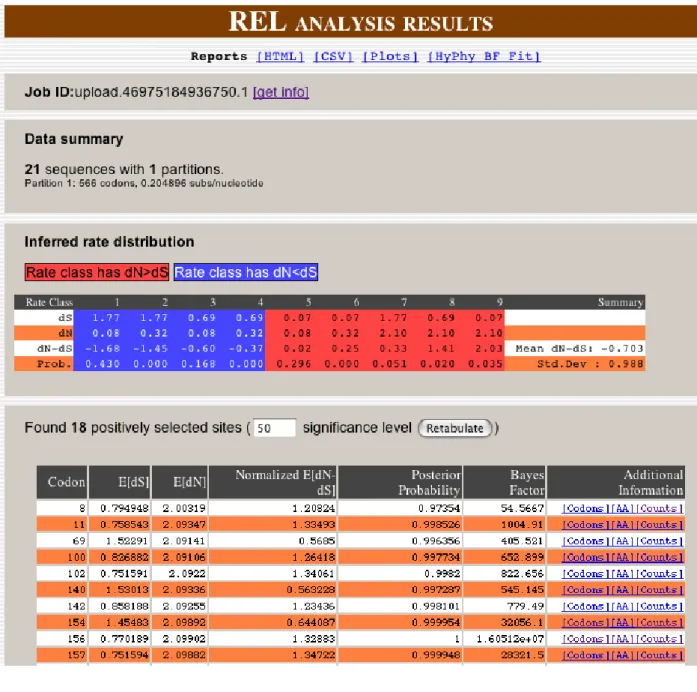This screenshot has height=692, width=697.
Task: Click the red dN>dS legend box
Action: pos(97,272)
